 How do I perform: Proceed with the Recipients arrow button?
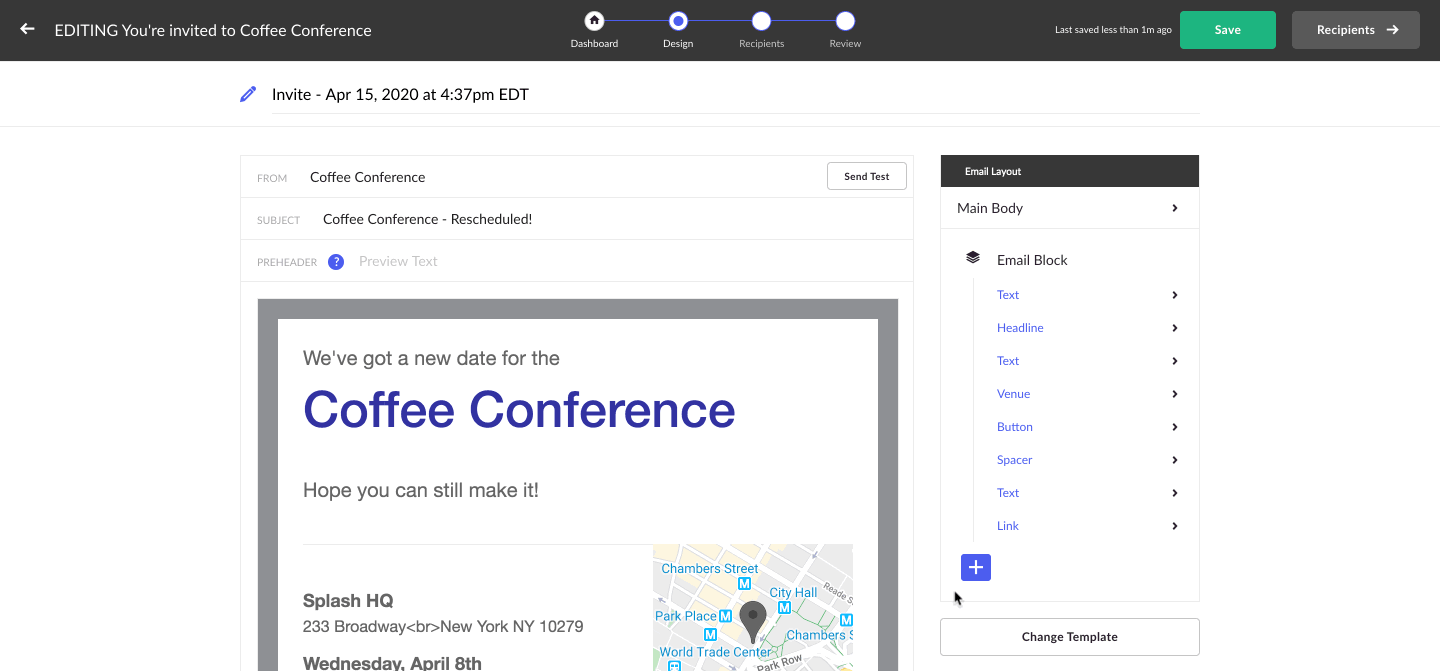click(1356, 30)
